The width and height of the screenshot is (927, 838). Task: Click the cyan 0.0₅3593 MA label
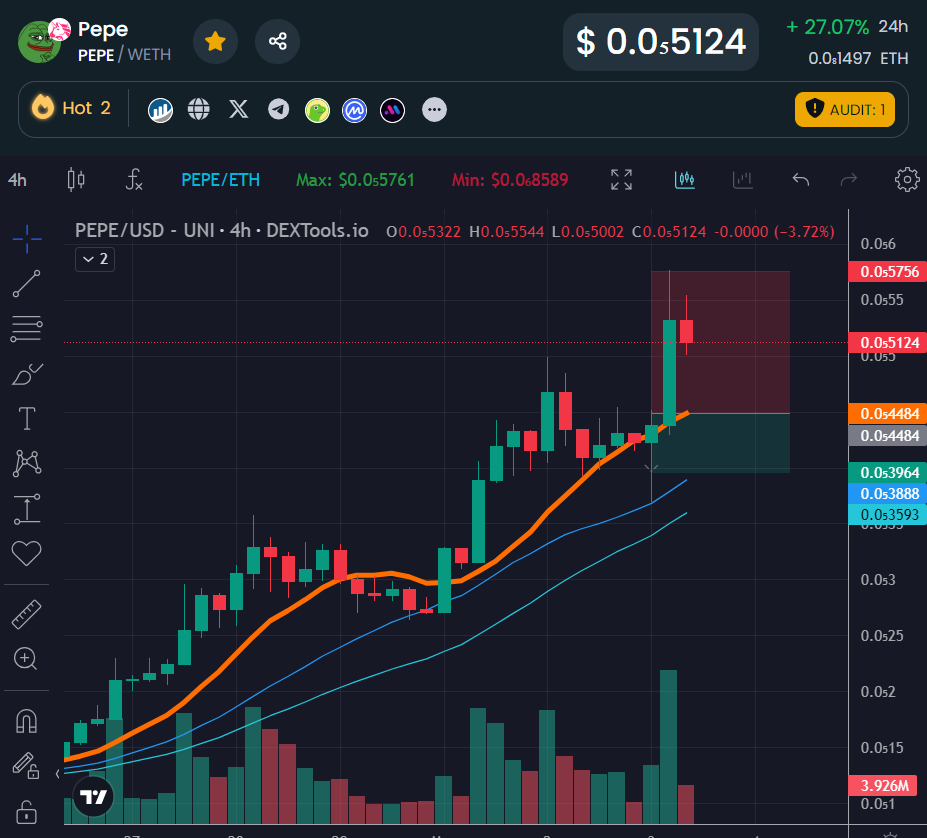pyautogui.click(x=887, y=515)
